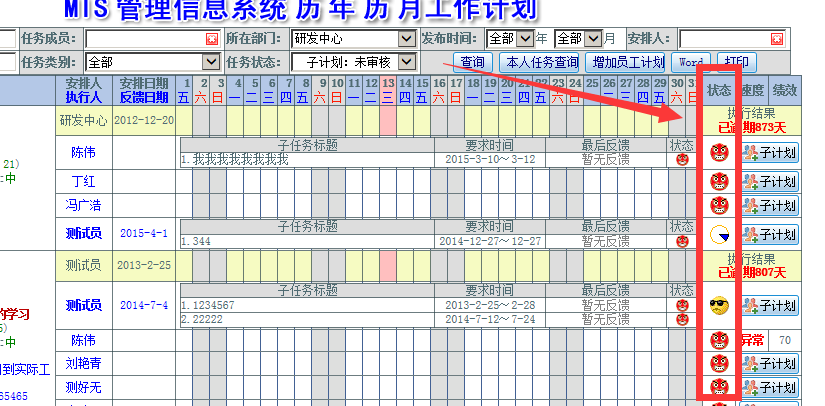Click the clock status icon in the 测试员 2015-4-1 row
This screenshot has width=825, height=406.
point(719,234)
